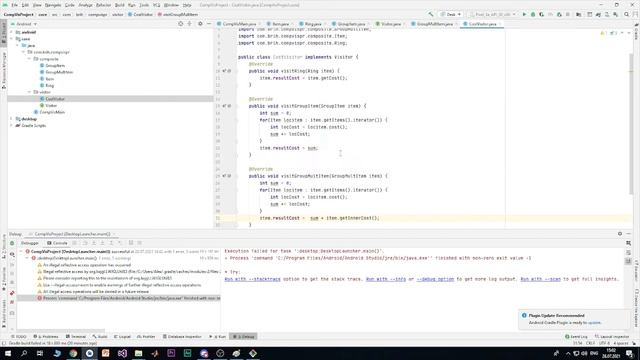Open the device selector dropdown
640x360 pixels.
pos(492,14)
